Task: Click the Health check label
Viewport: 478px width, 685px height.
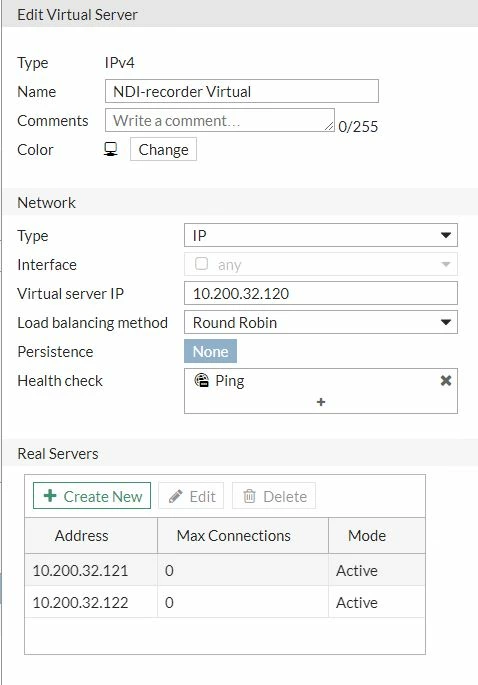Action: 60,381
